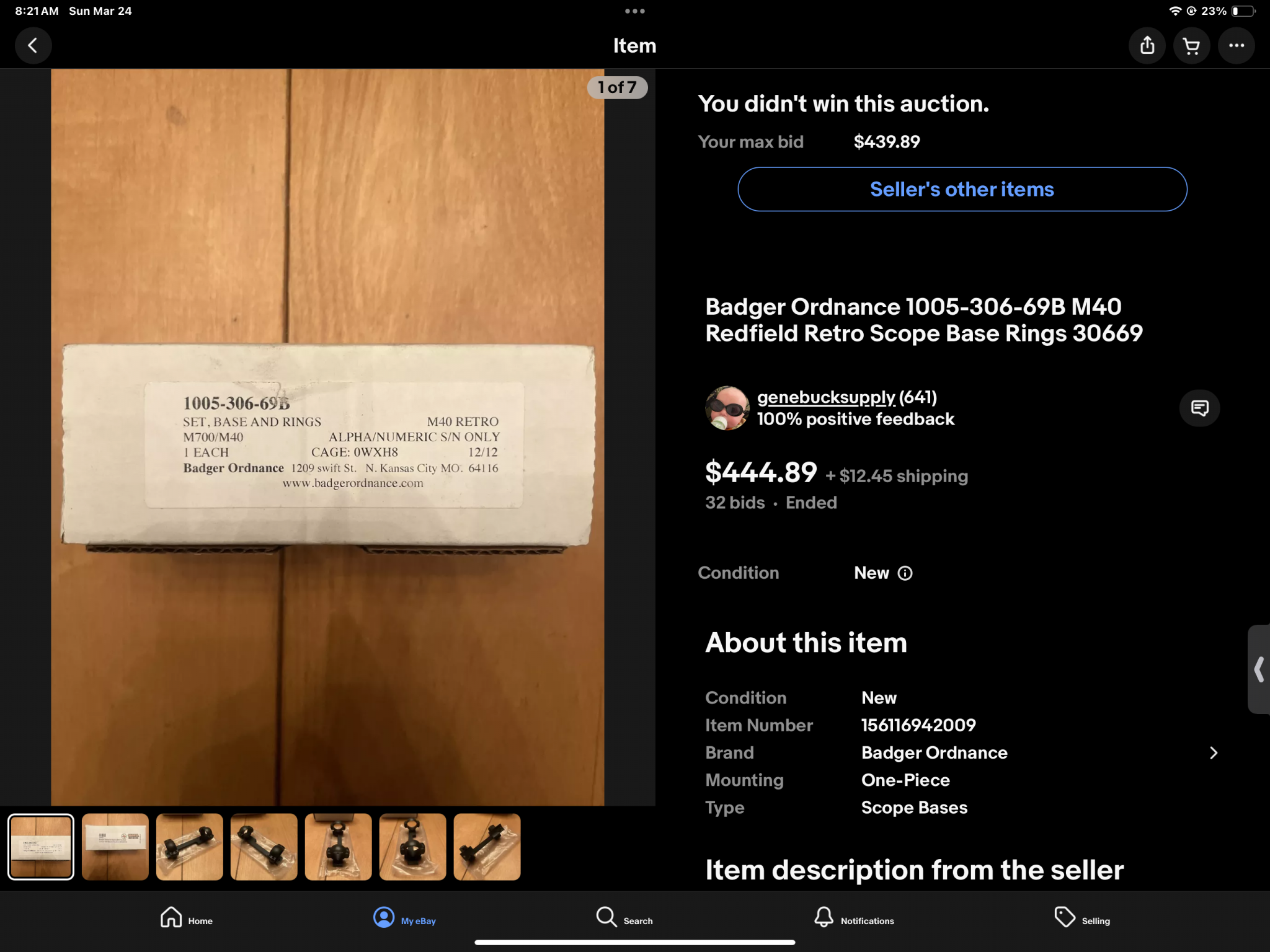View Seller's other items
This screenshot has height=952, width=1270.
click(x=962, y=189)
